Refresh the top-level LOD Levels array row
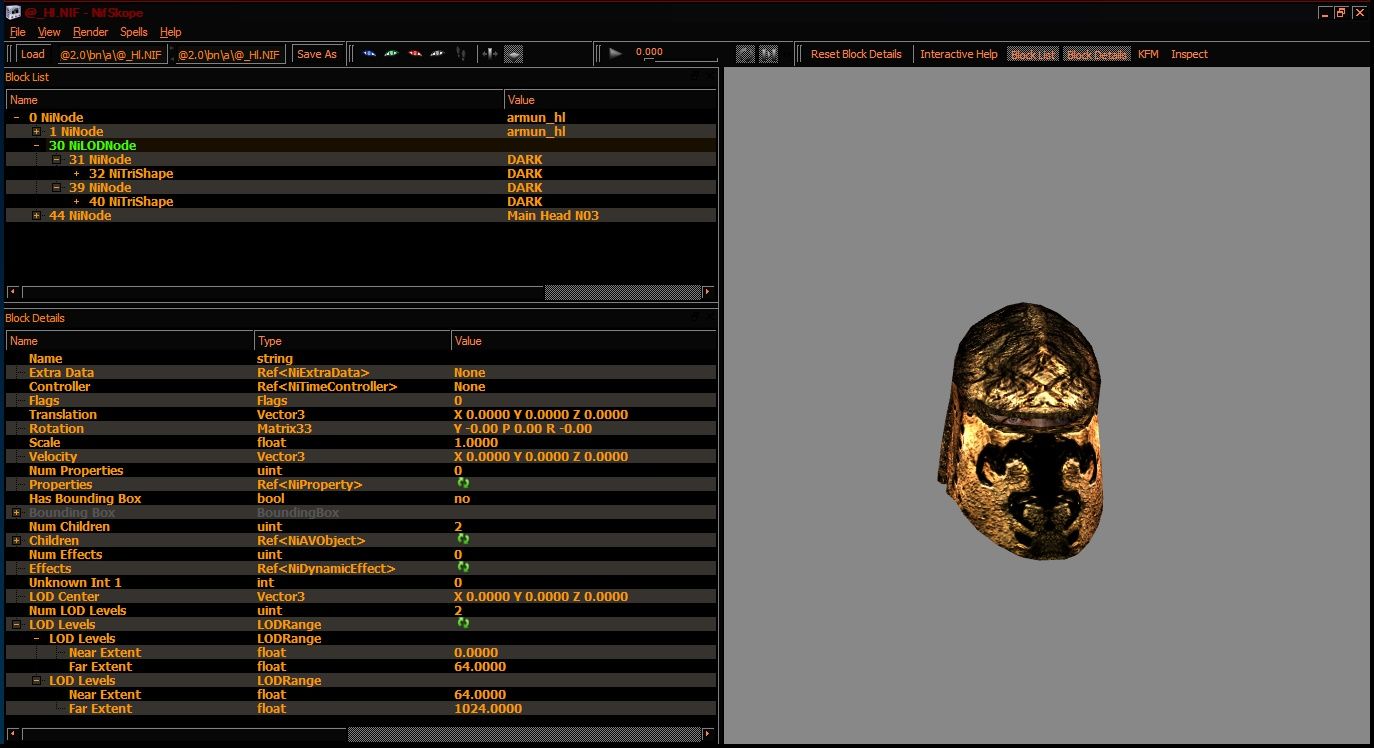 coord(464,624)
